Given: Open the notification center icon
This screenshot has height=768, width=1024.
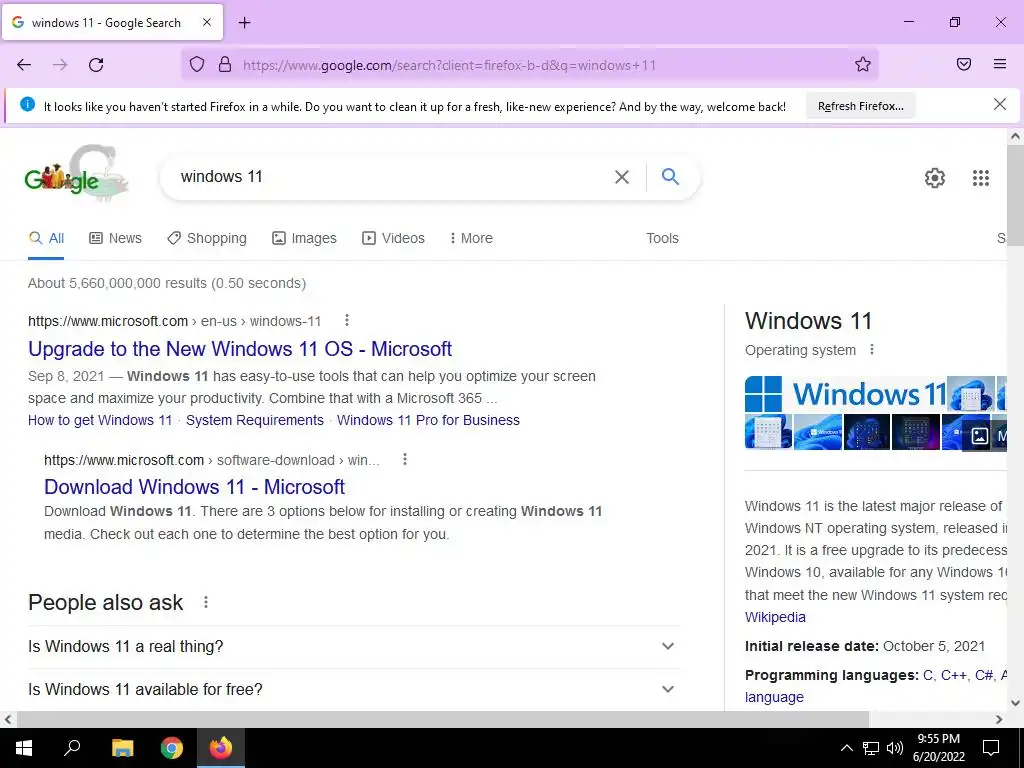Looking at the screenshot, I should pyautogui.click(x=991, y=748).
